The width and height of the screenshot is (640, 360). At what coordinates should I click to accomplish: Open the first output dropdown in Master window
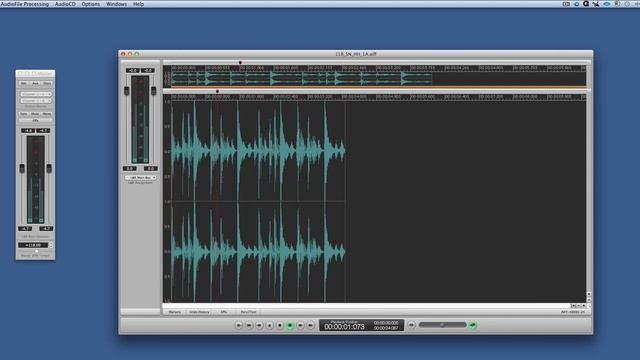pos(36,94)
